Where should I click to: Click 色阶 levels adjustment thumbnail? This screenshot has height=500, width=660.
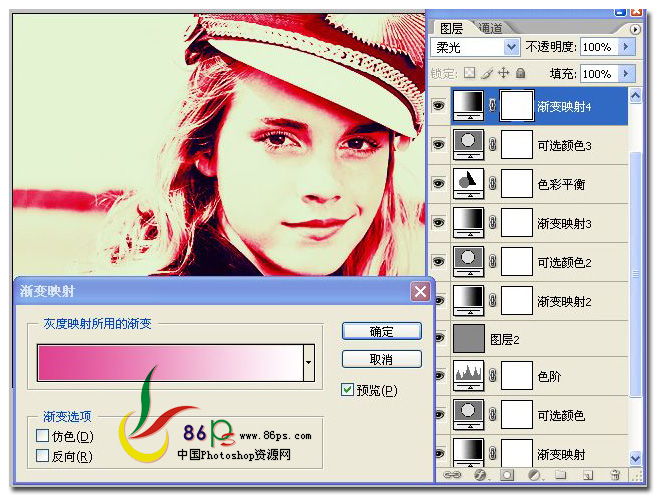[x=468, y=375]
